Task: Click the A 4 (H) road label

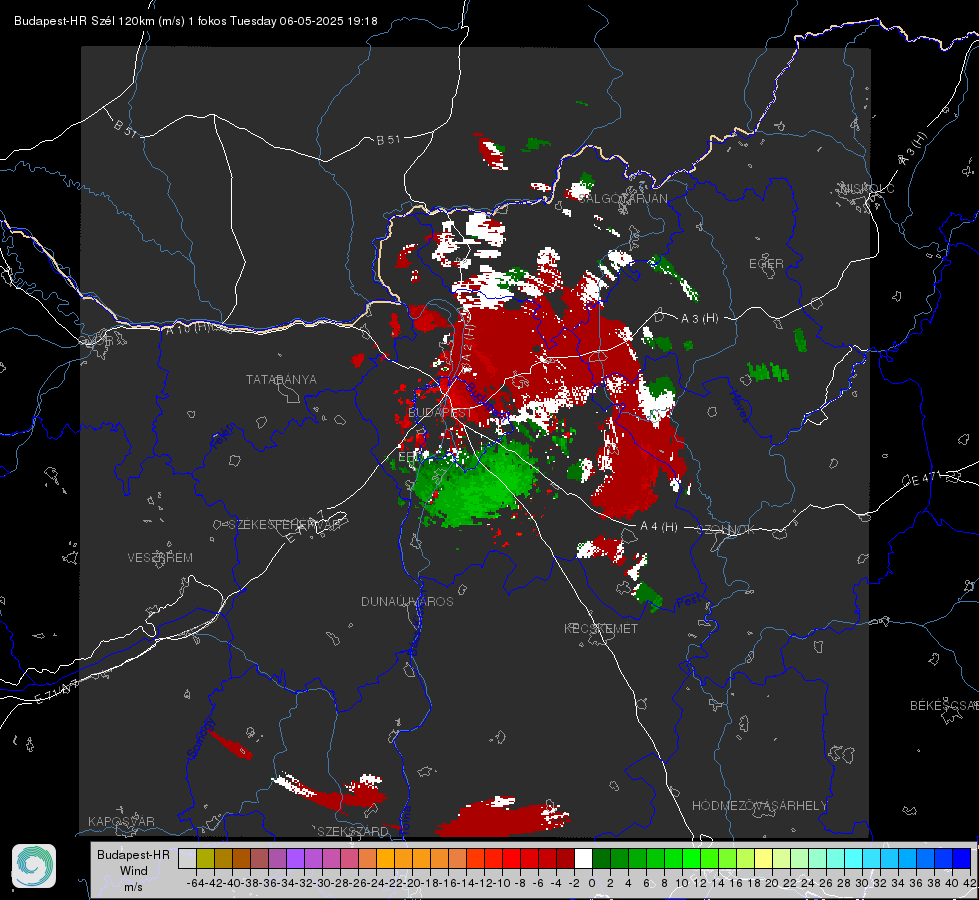Action: pyautogui.click(x=659, y=527)
